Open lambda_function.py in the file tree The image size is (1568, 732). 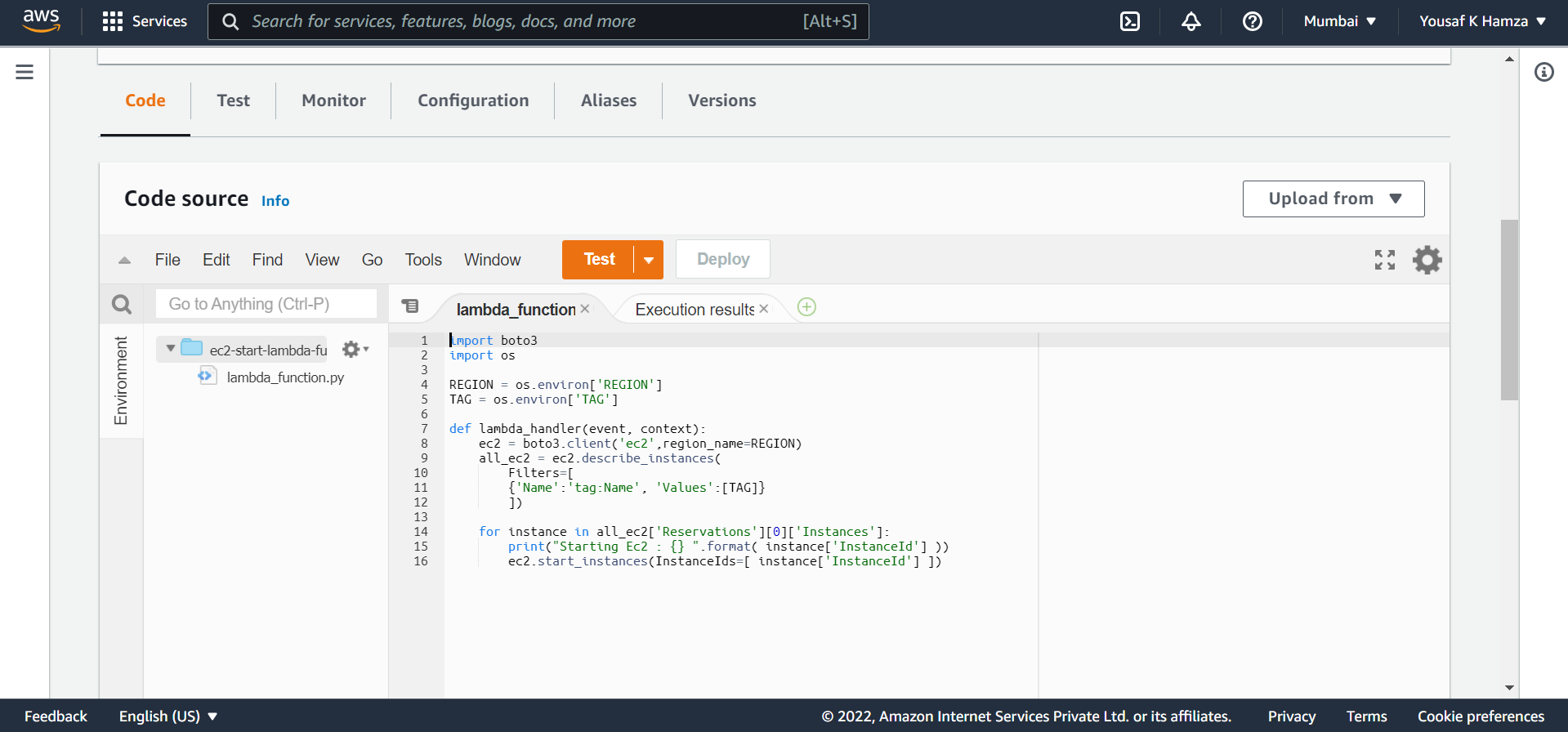pos(285,377)
